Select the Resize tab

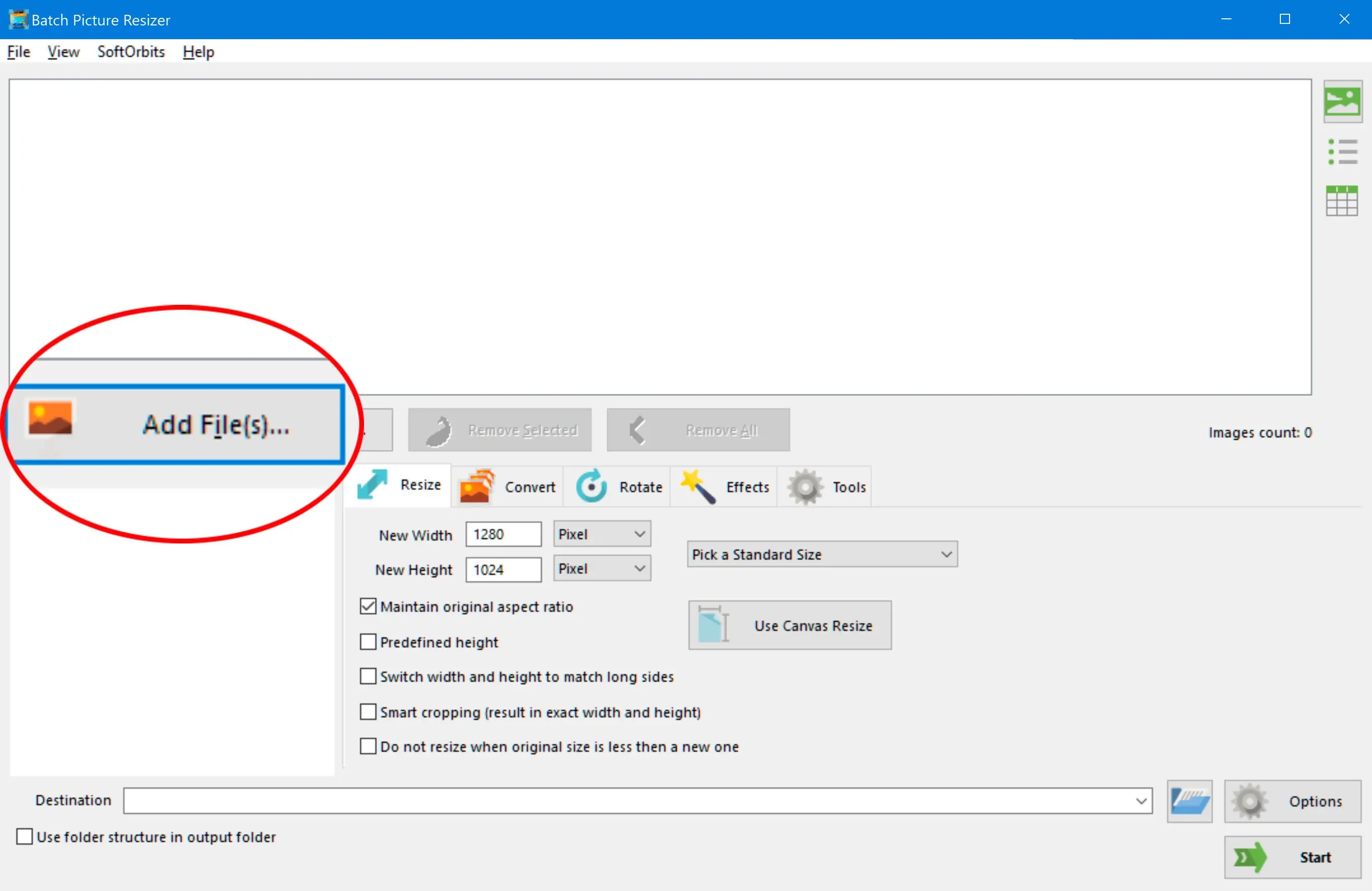click(403, 486)
